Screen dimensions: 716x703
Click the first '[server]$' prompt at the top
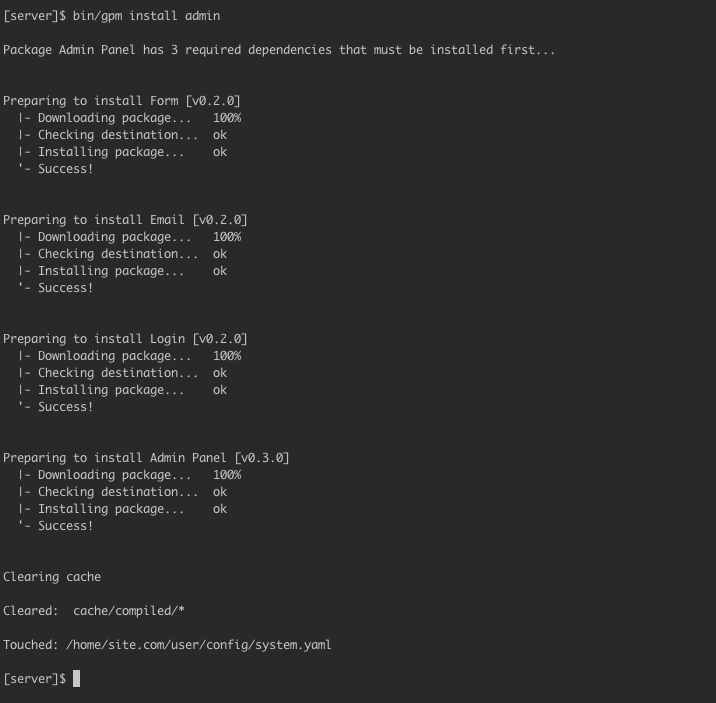click(x=34, y=15)
